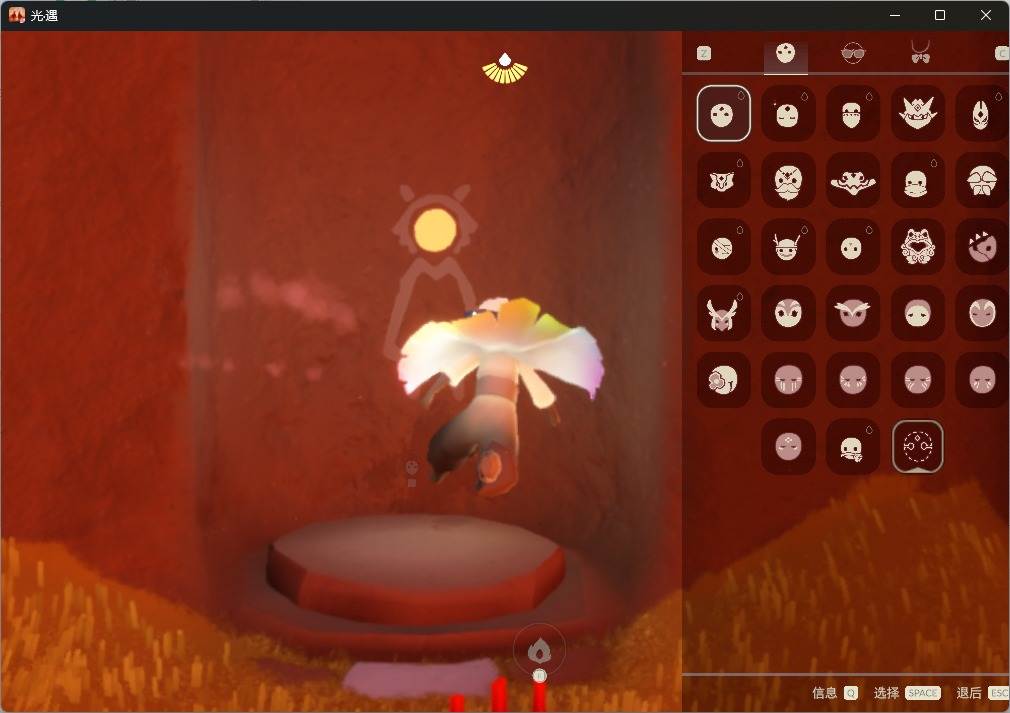Image resolution: width=1010 pixels, height=713 pixels.
Task: Choose the eyepatch pirate mask
Action: (723, 246)
